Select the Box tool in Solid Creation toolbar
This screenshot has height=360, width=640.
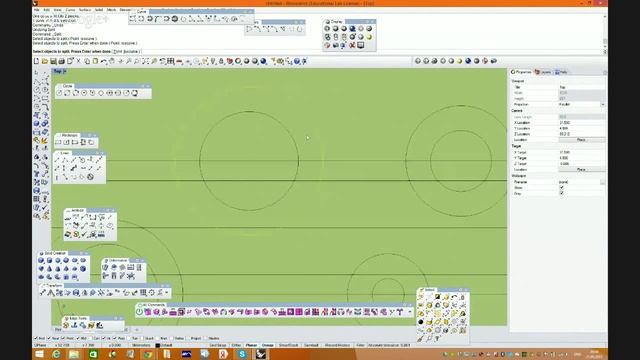point(41,260)
